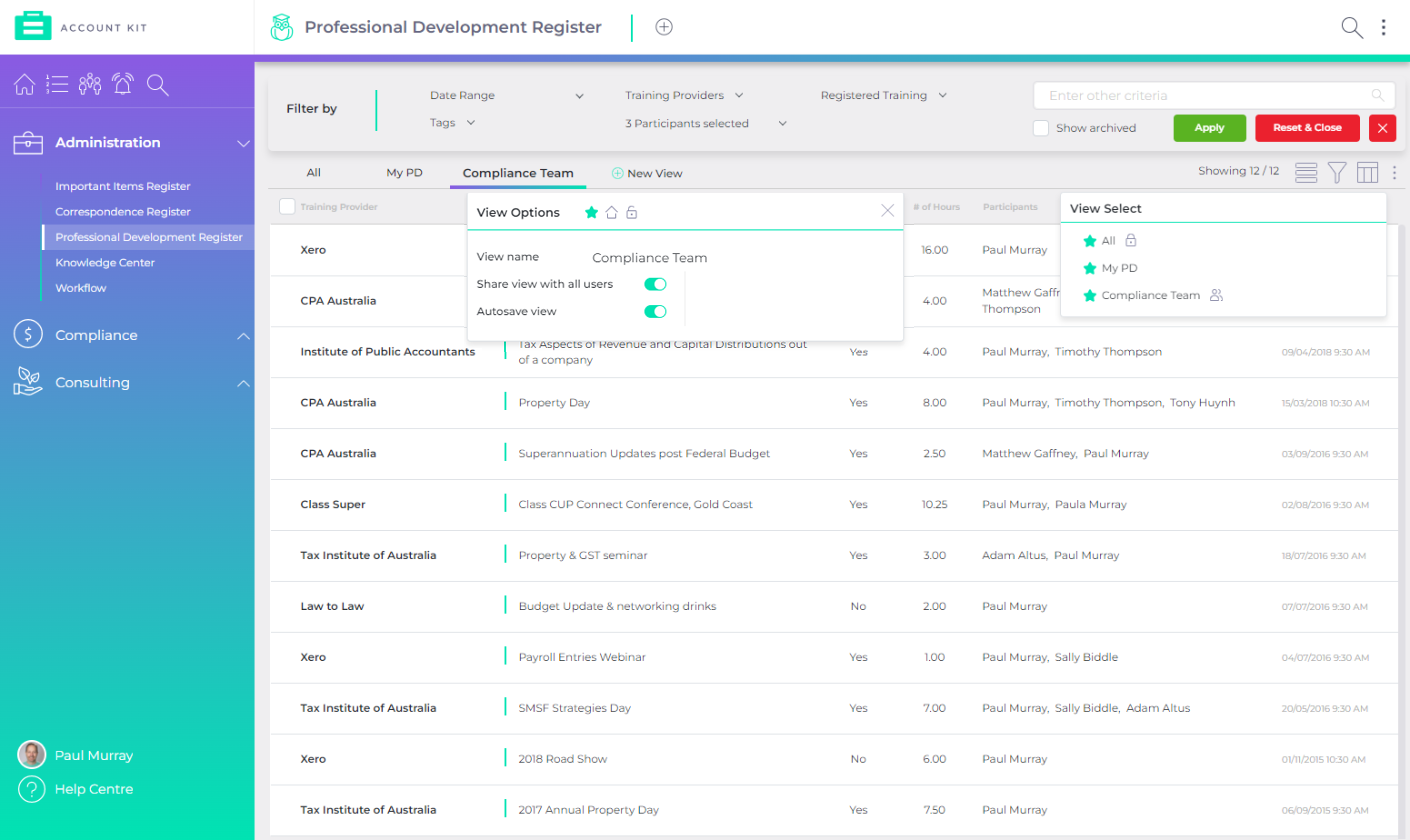Click the plus circle add icon in header

[664, 27]
